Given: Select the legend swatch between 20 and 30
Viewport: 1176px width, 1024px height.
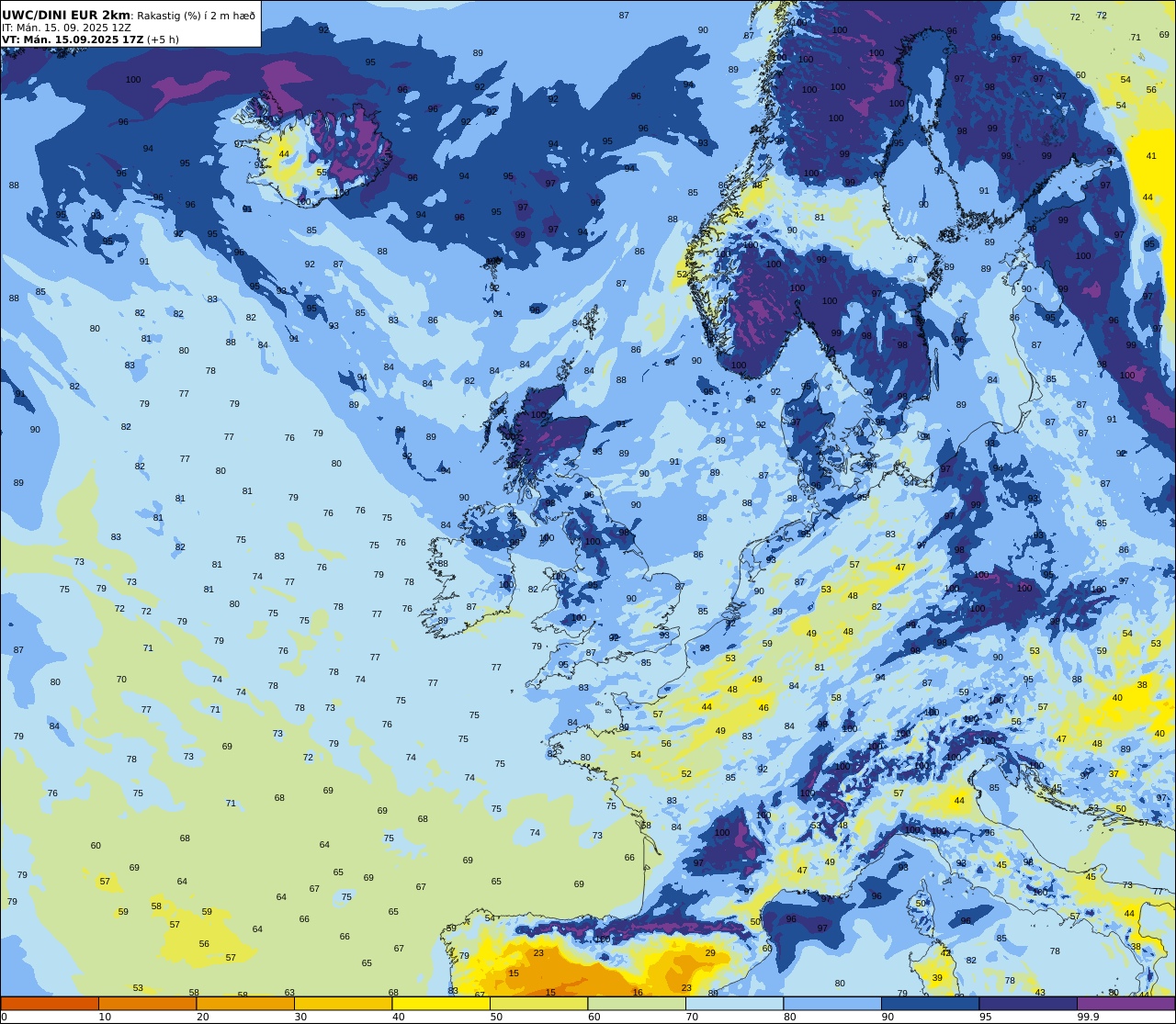Looking at the screenshot, I should point(245,1003).
